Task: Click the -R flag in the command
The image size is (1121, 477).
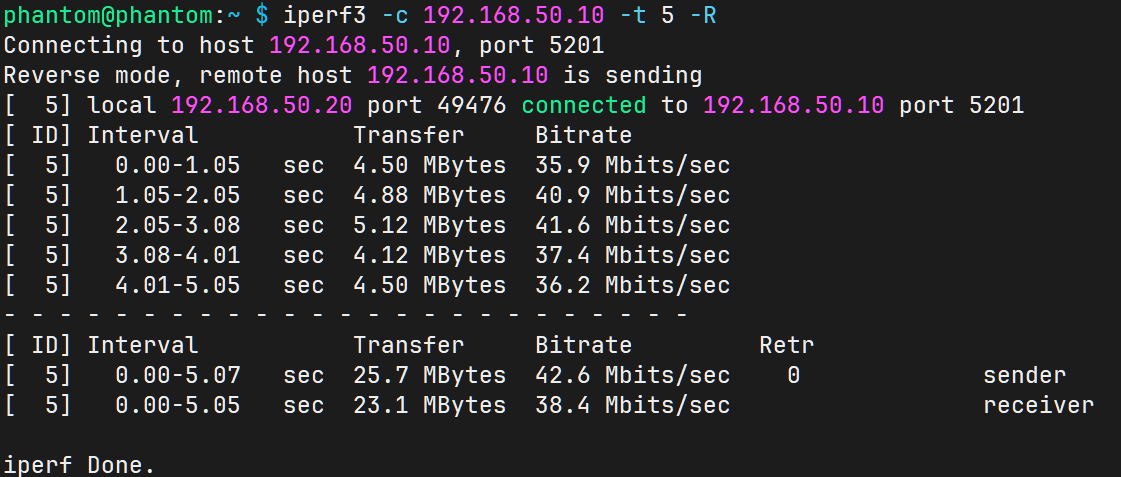Action: point(702,15)
